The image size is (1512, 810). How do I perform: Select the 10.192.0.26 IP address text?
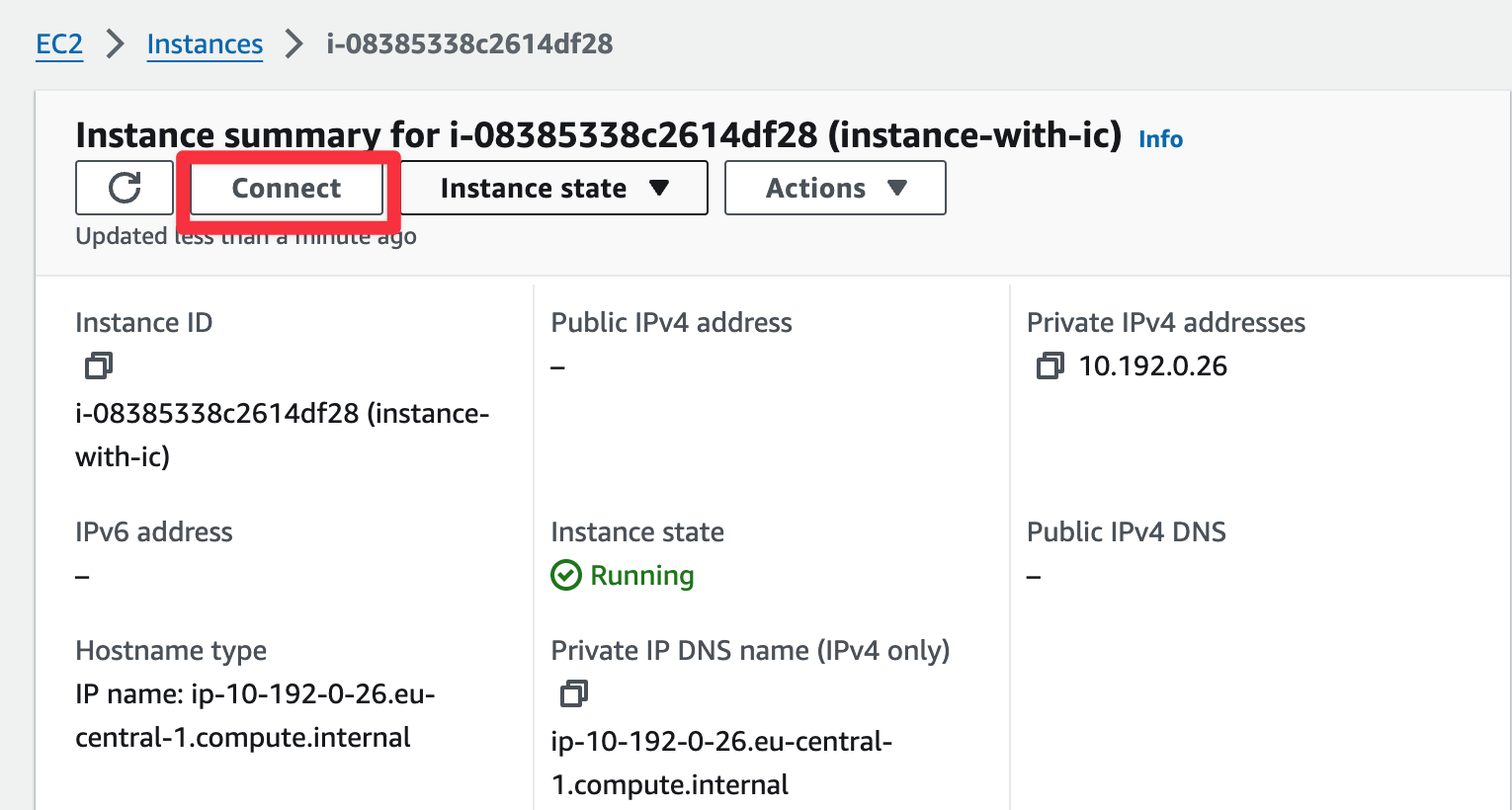1152,366
